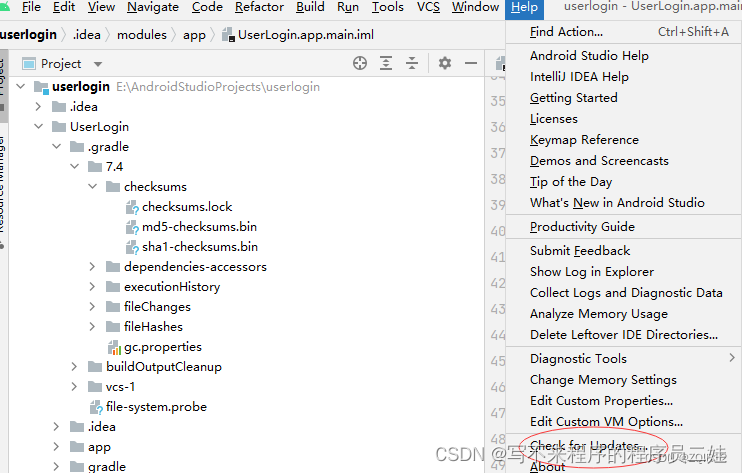Click the userlogin root module folder icon
Screen dimensions: 742x473
click(x=41, y=87)
